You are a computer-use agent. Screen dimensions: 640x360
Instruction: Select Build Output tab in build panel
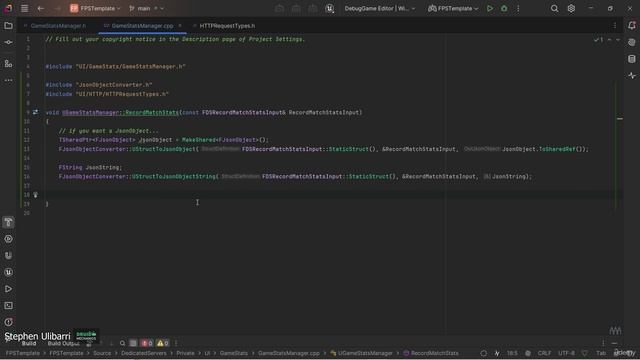coord(64,344)
